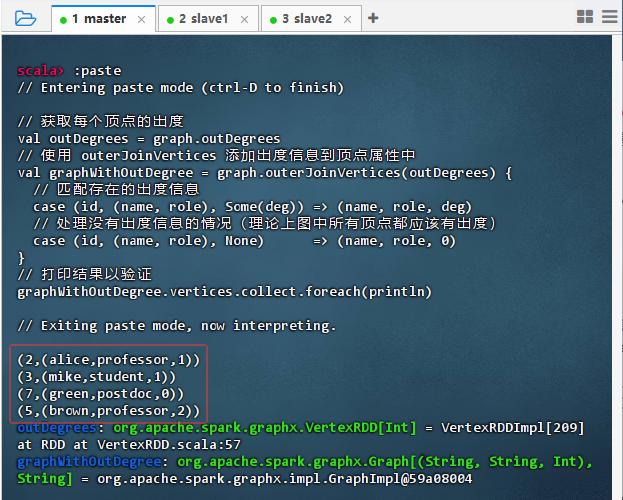Switch to the 2 slave1 tab

(x=208, y=19)
